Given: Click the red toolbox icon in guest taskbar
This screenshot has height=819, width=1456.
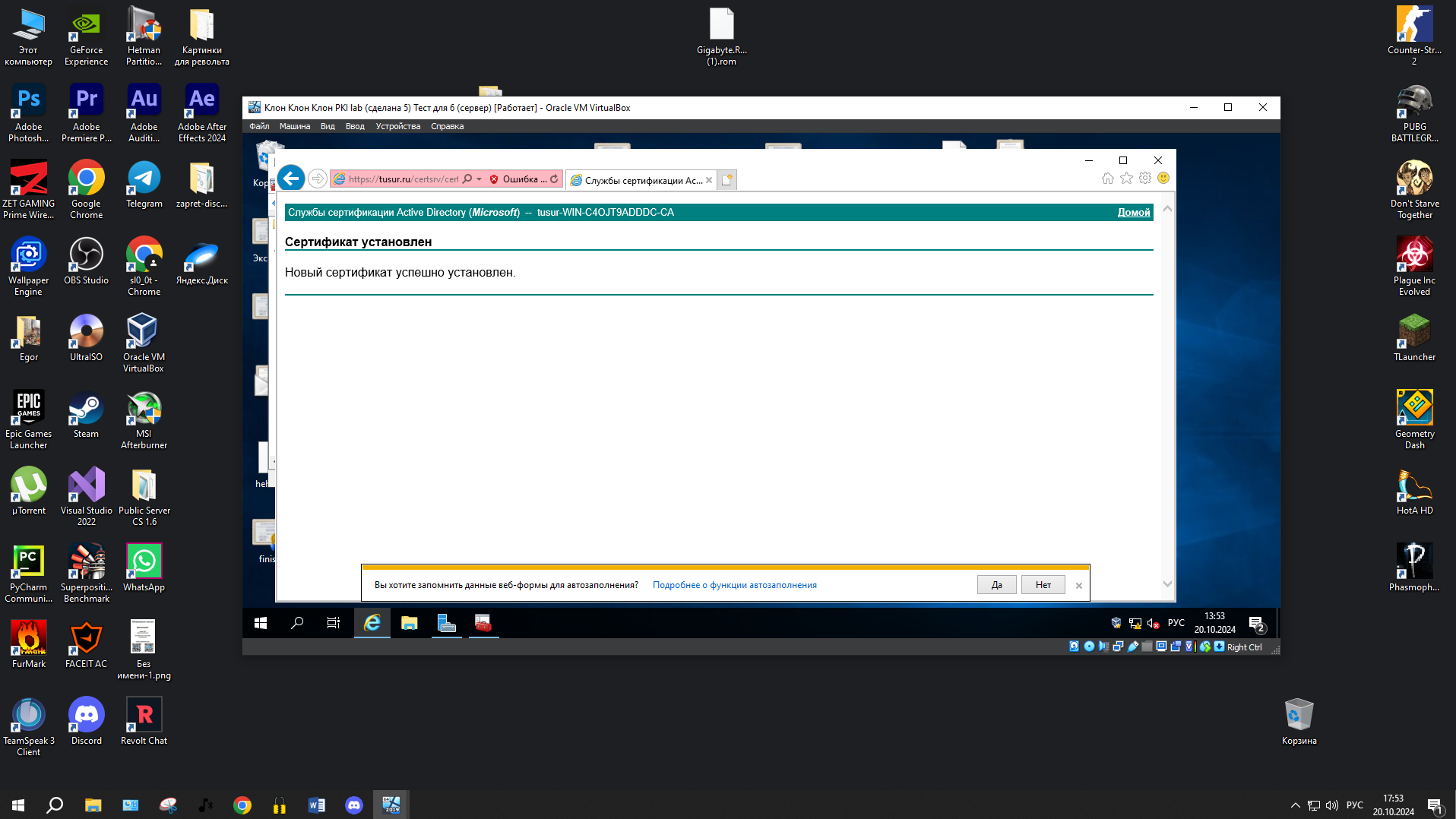Looking at the screenshot, I should (x=483, y=623).
